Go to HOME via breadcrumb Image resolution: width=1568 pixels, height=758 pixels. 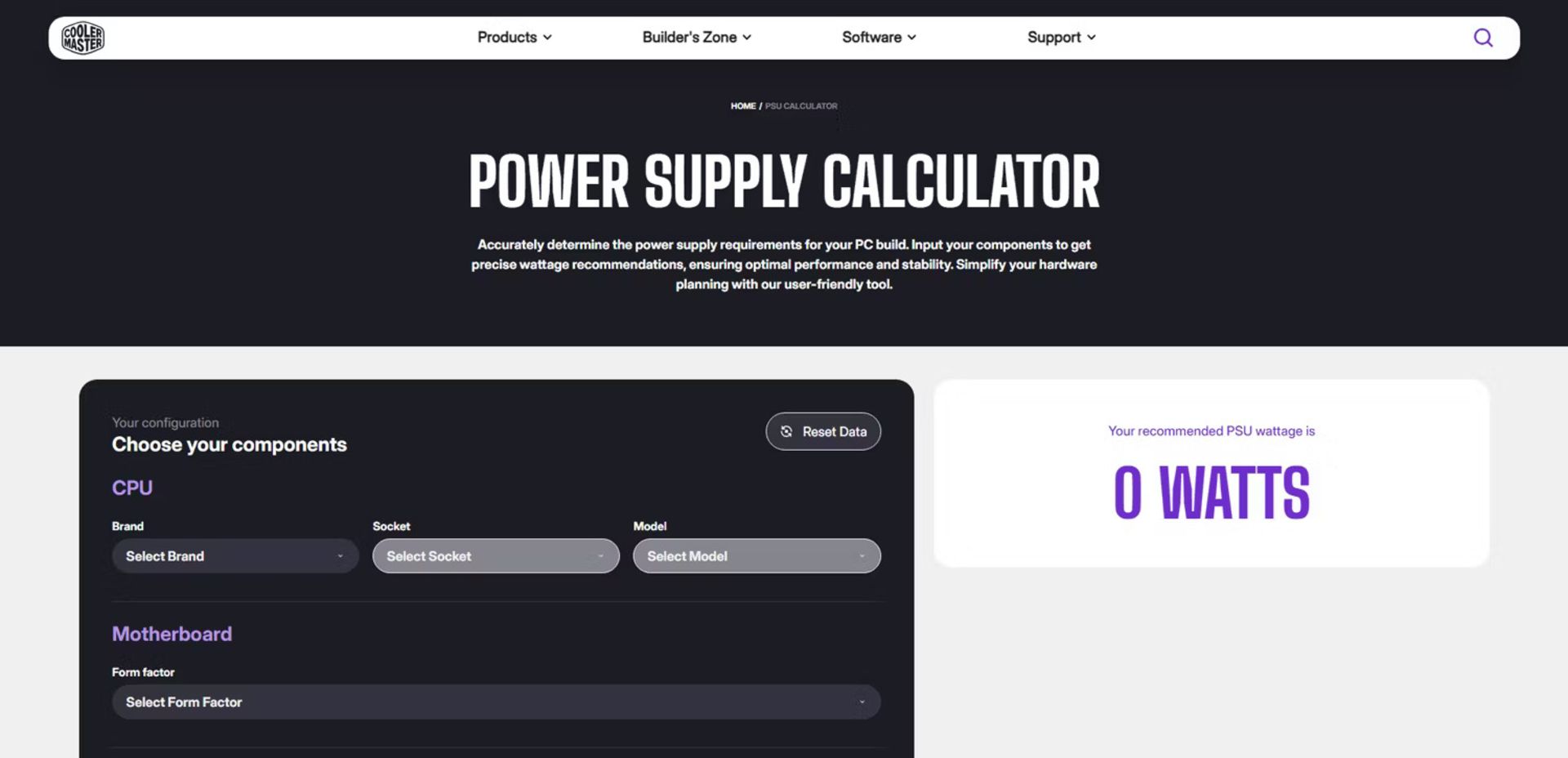743,106
